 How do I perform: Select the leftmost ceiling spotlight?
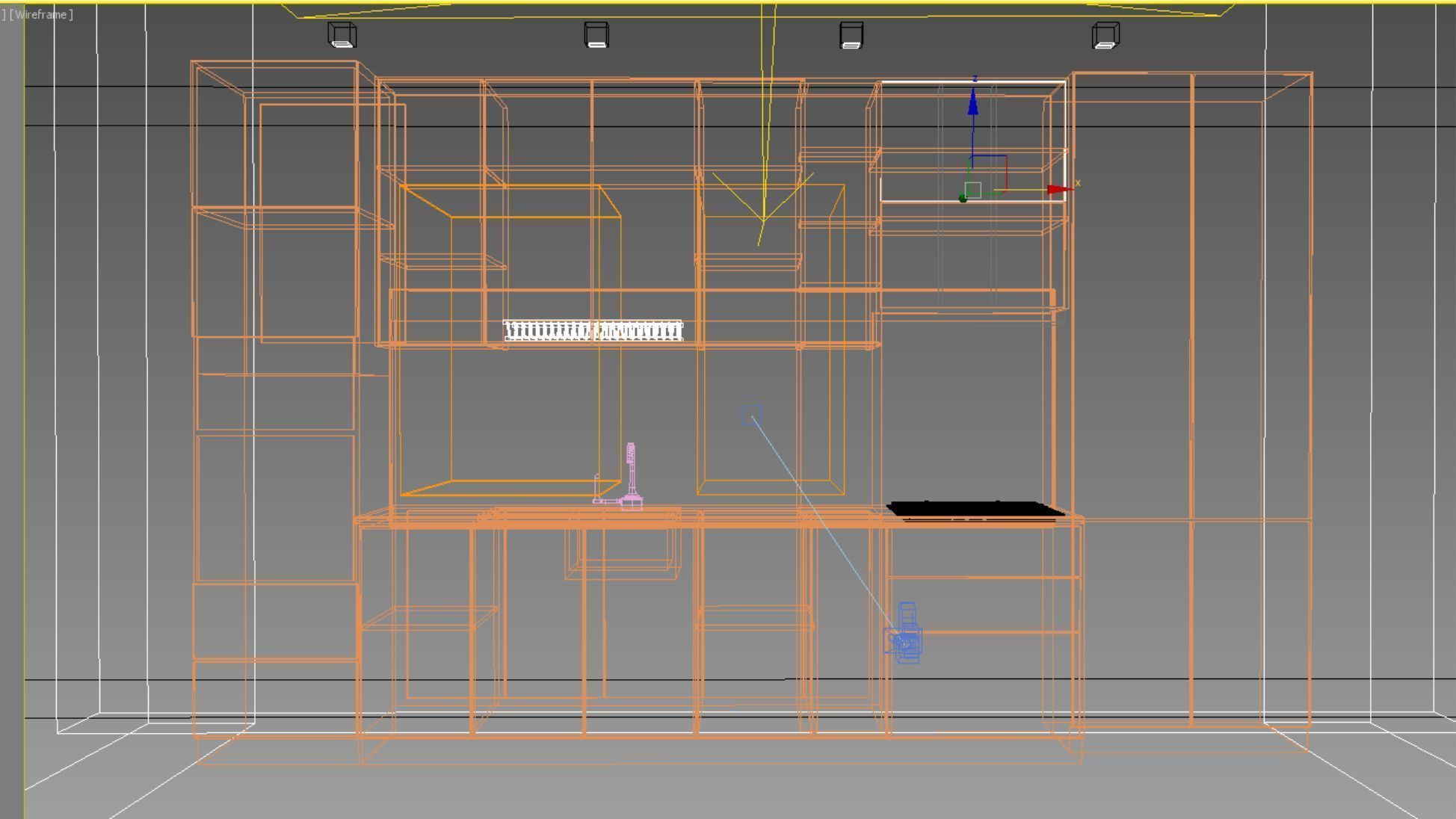tap(342, 35)
